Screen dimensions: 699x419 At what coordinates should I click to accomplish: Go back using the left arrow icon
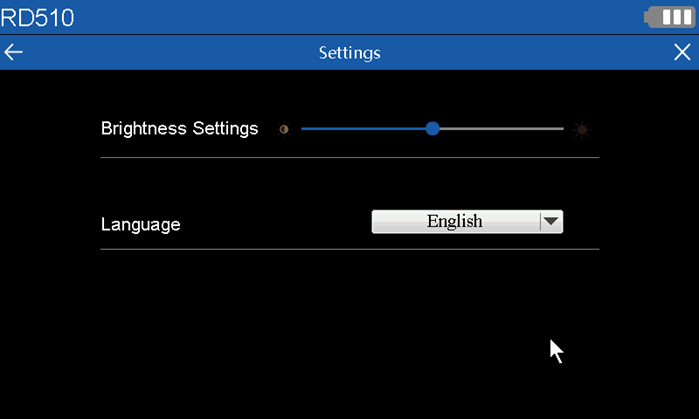(13, 52)
